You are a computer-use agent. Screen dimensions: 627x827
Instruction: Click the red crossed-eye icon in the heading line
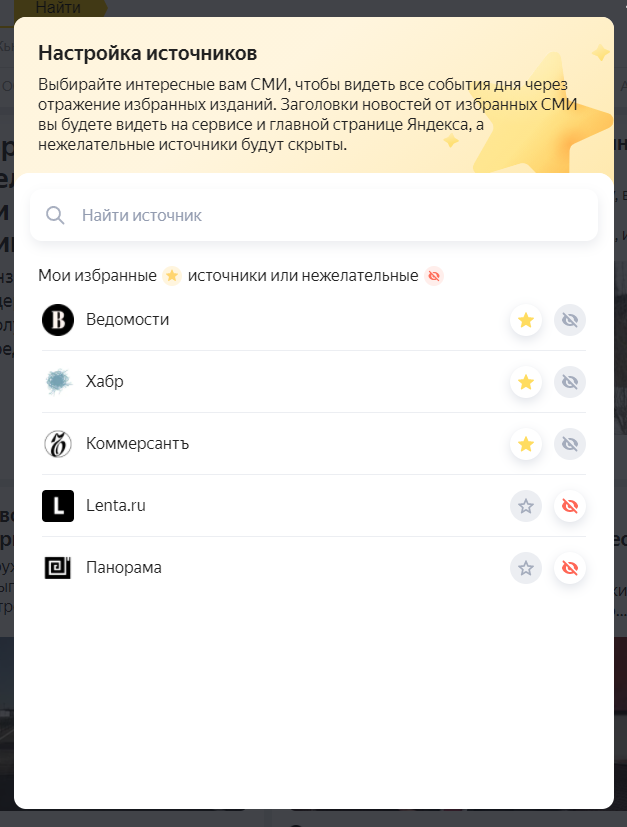[434, 275]
